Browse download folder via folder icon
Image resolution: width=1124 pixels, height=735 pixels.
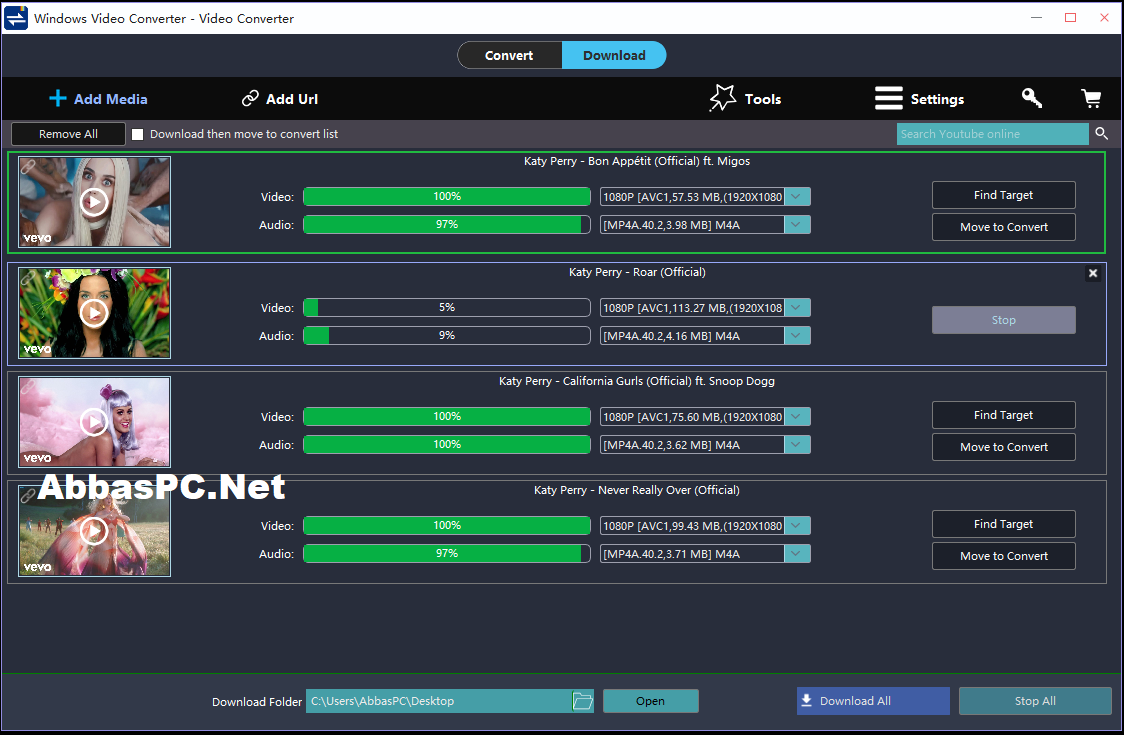pos(583,701)
